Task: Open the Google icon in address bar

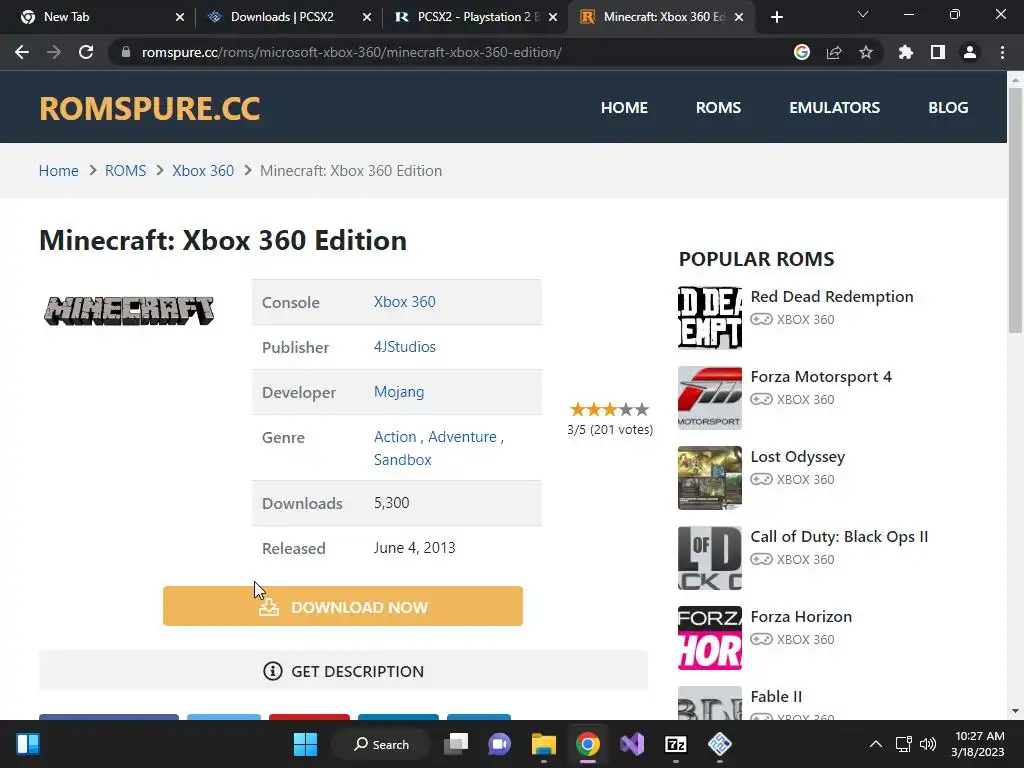Action: point(802,52)
